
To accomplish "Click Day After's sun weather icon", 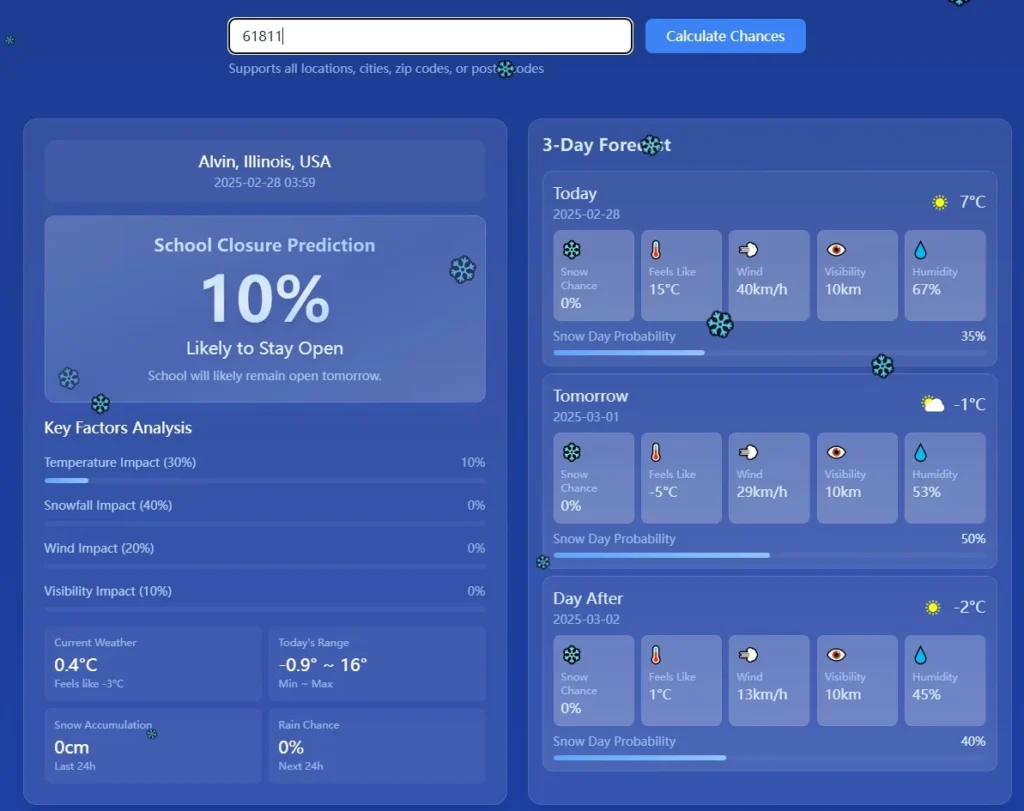I will [x=933, y=607].
